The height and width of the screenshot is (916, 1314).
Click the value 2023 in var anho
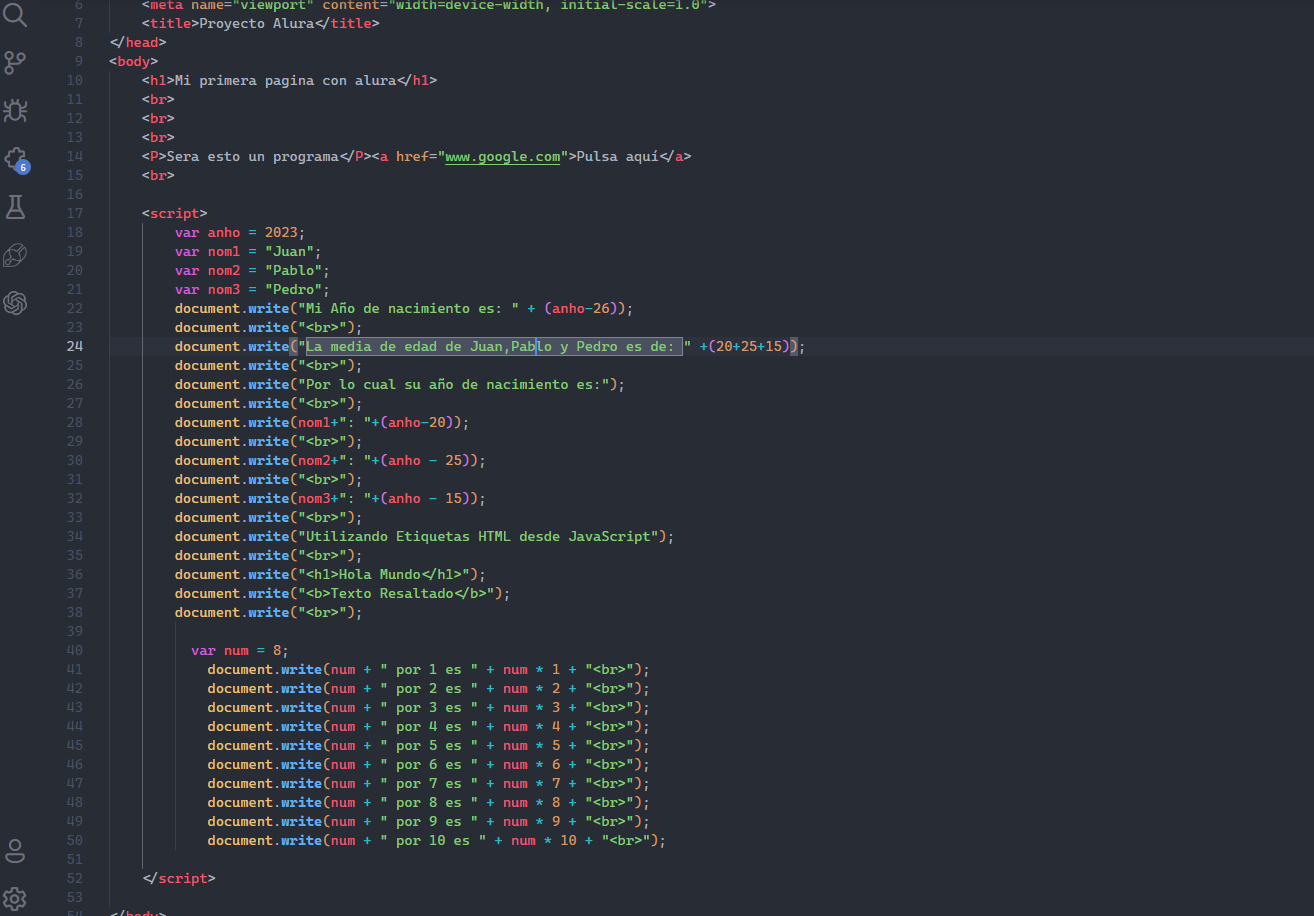[281, 232]
